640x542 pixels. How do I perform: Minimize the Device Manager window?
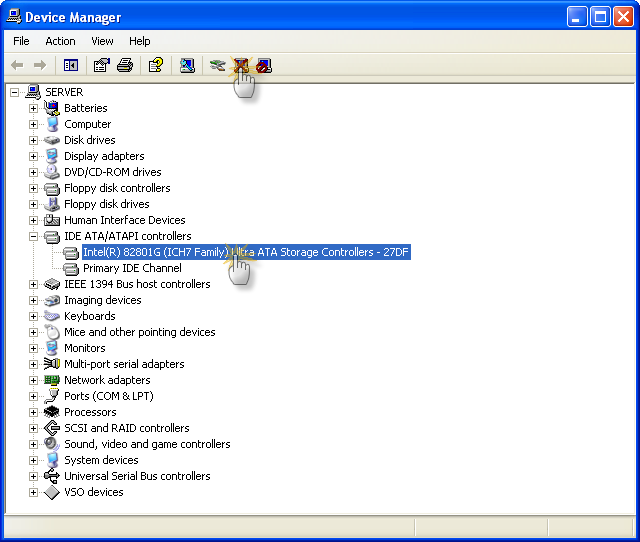pos(577,17)
